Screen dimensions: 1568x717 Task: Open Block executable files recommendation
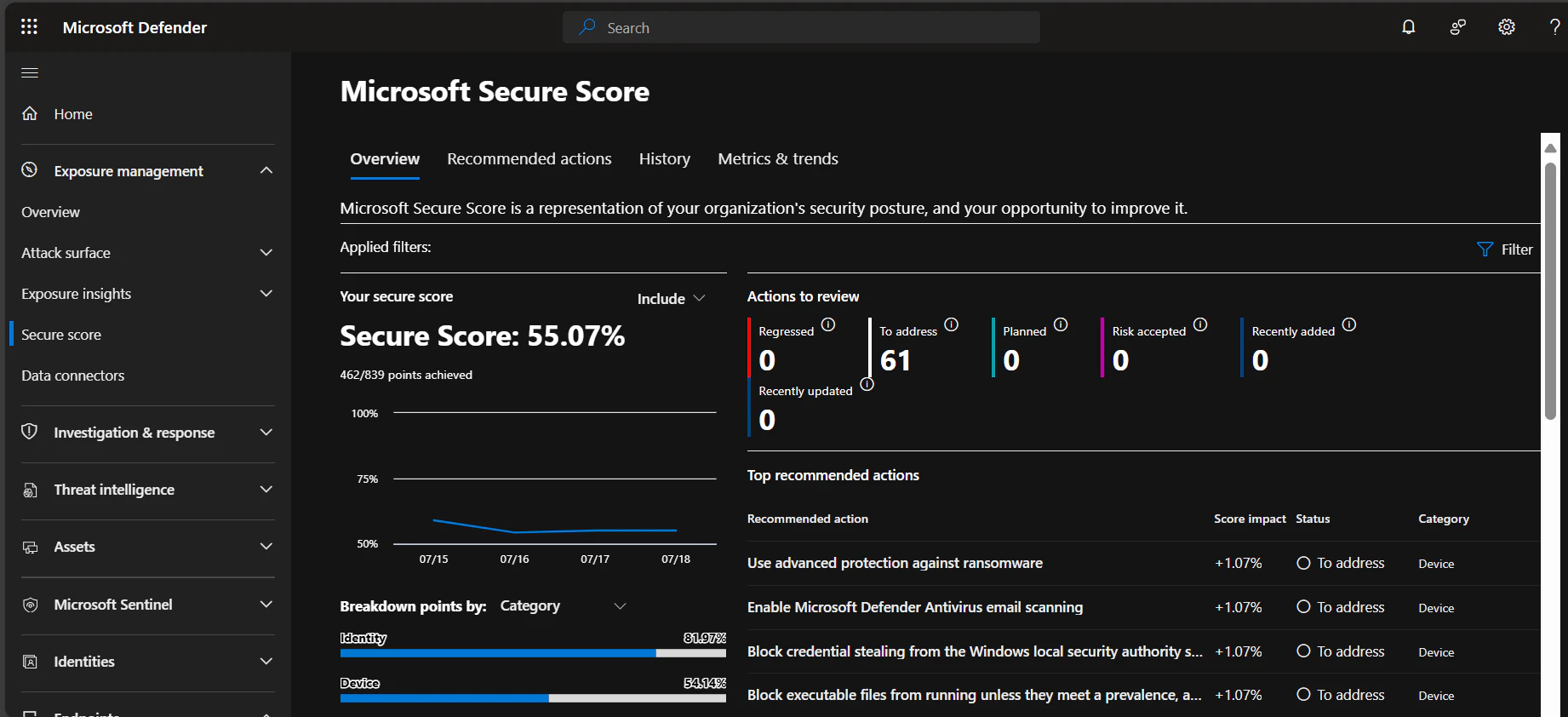975,695
